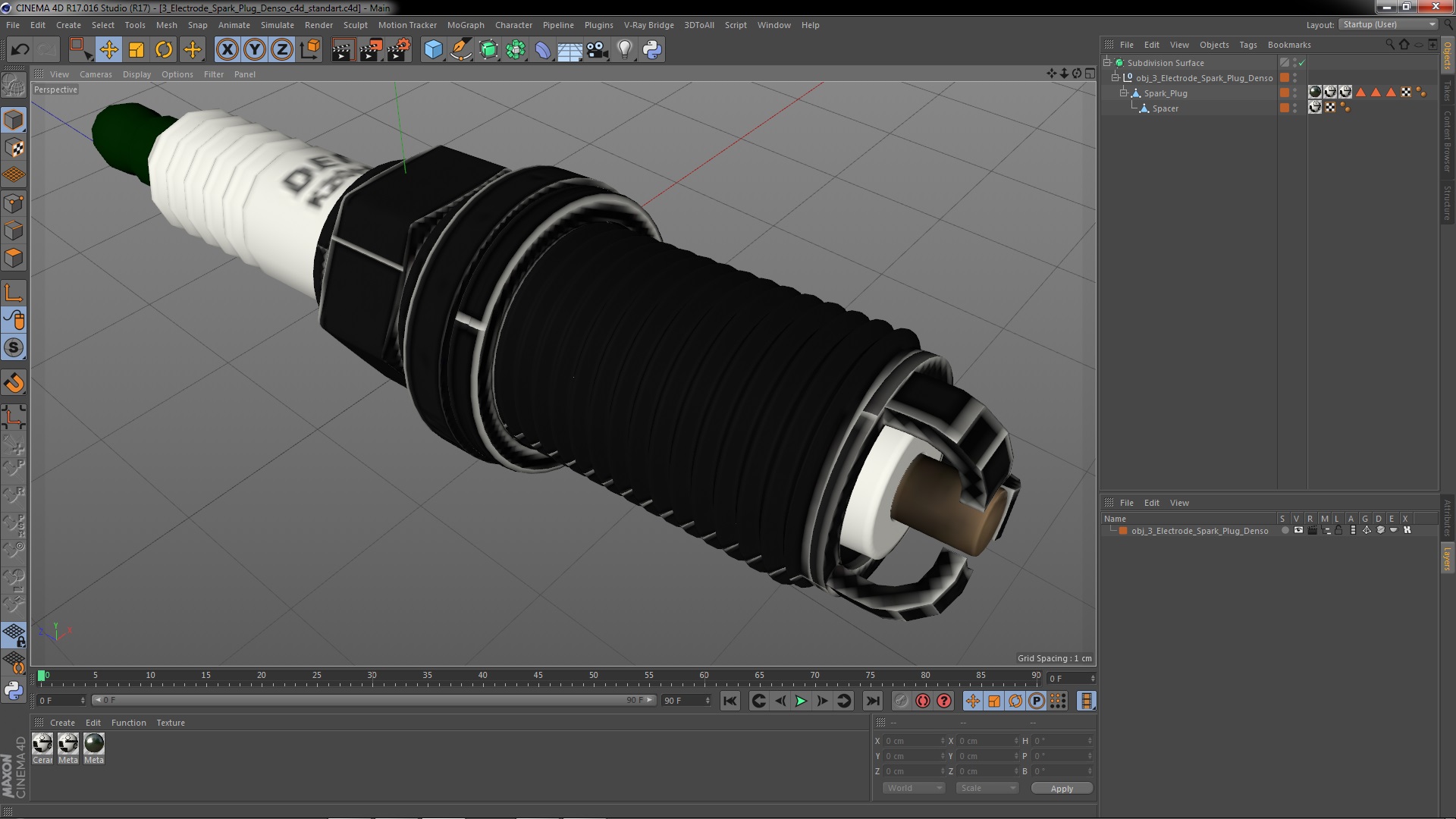The height and width of the screenshot is (819, 1456).
Task: Click frame 45 on timeline ruler
Action: [538, 675]
